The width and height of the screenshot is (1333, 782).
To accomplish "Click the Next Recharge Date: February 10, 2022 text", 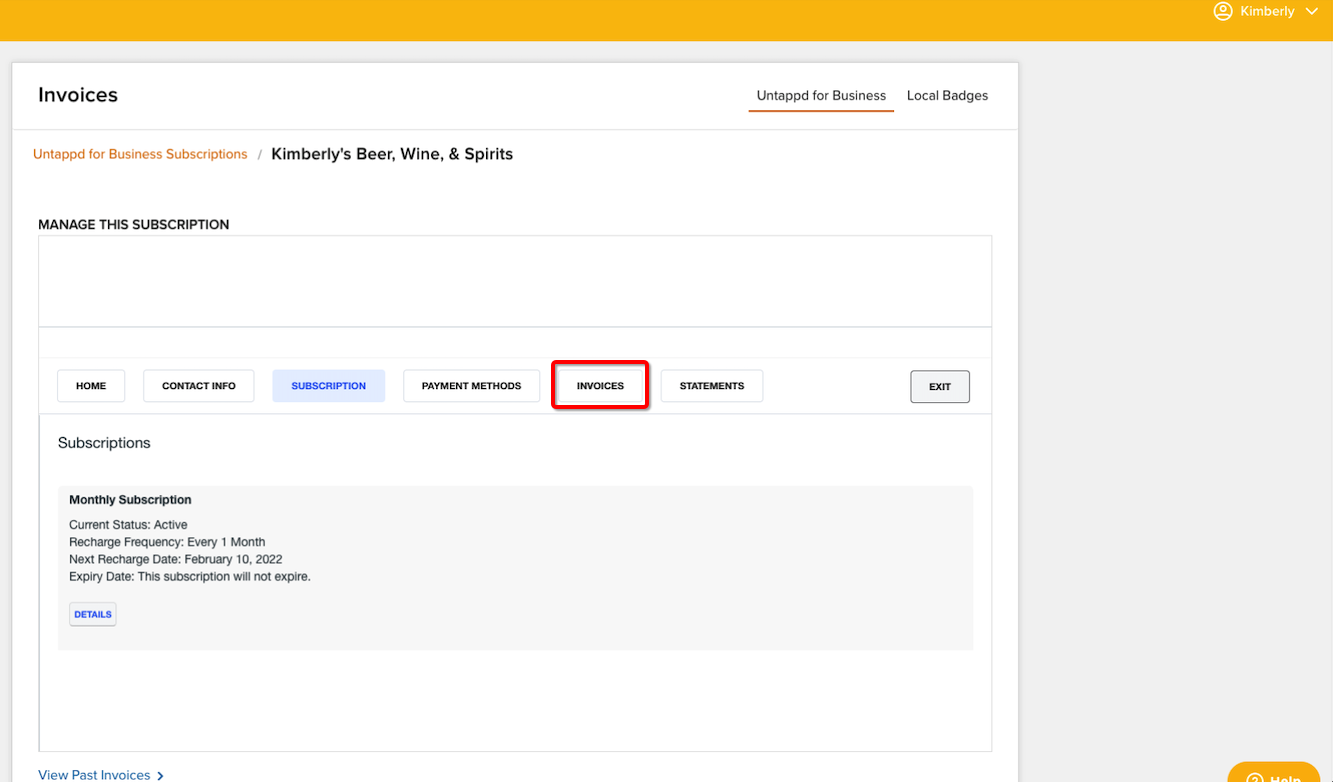I will click(176, 560).
